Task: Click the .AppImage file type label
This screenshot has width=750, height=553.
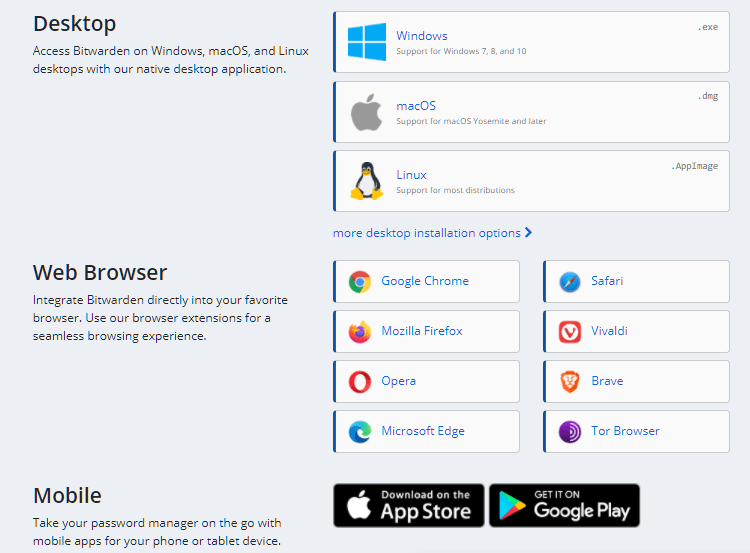Action: (x=695, y=166)
